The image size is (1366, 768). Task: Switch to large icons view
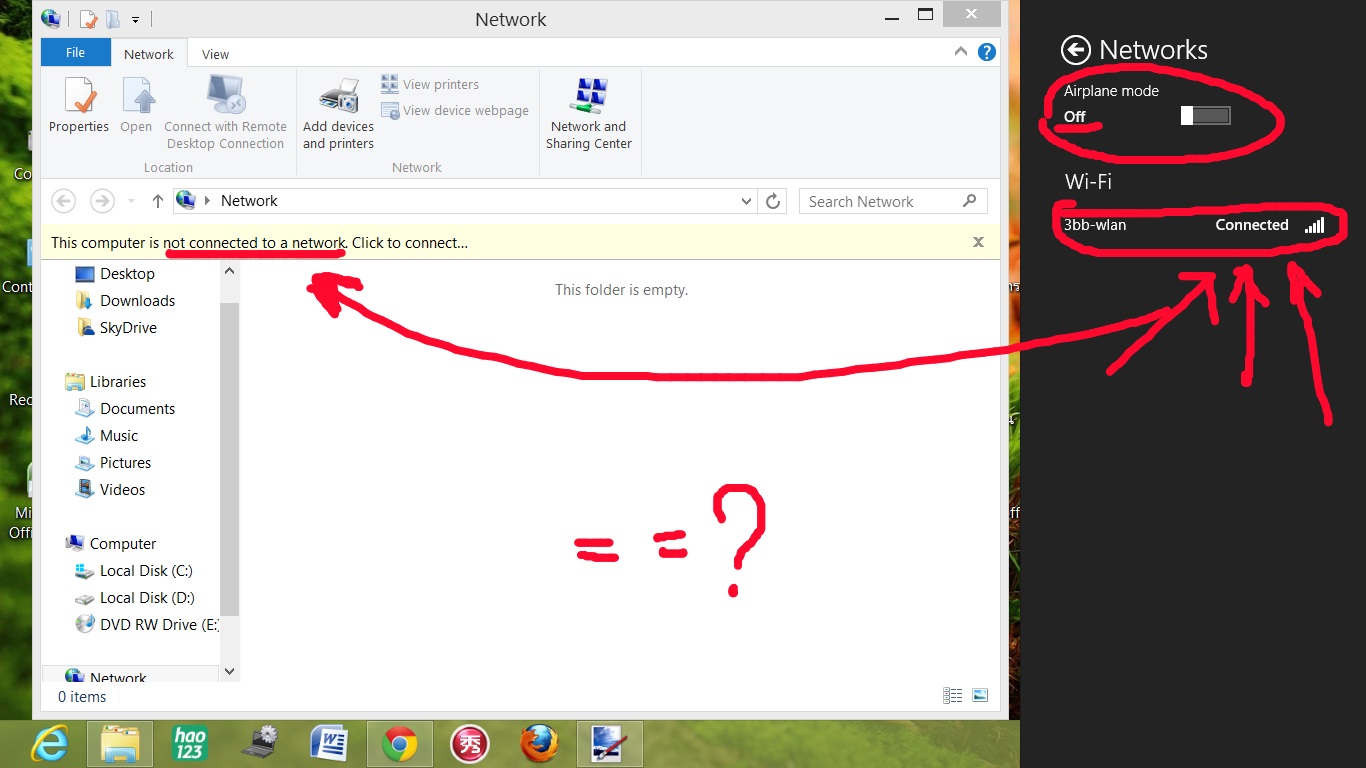pyautogui.click(x=980, y=696)
